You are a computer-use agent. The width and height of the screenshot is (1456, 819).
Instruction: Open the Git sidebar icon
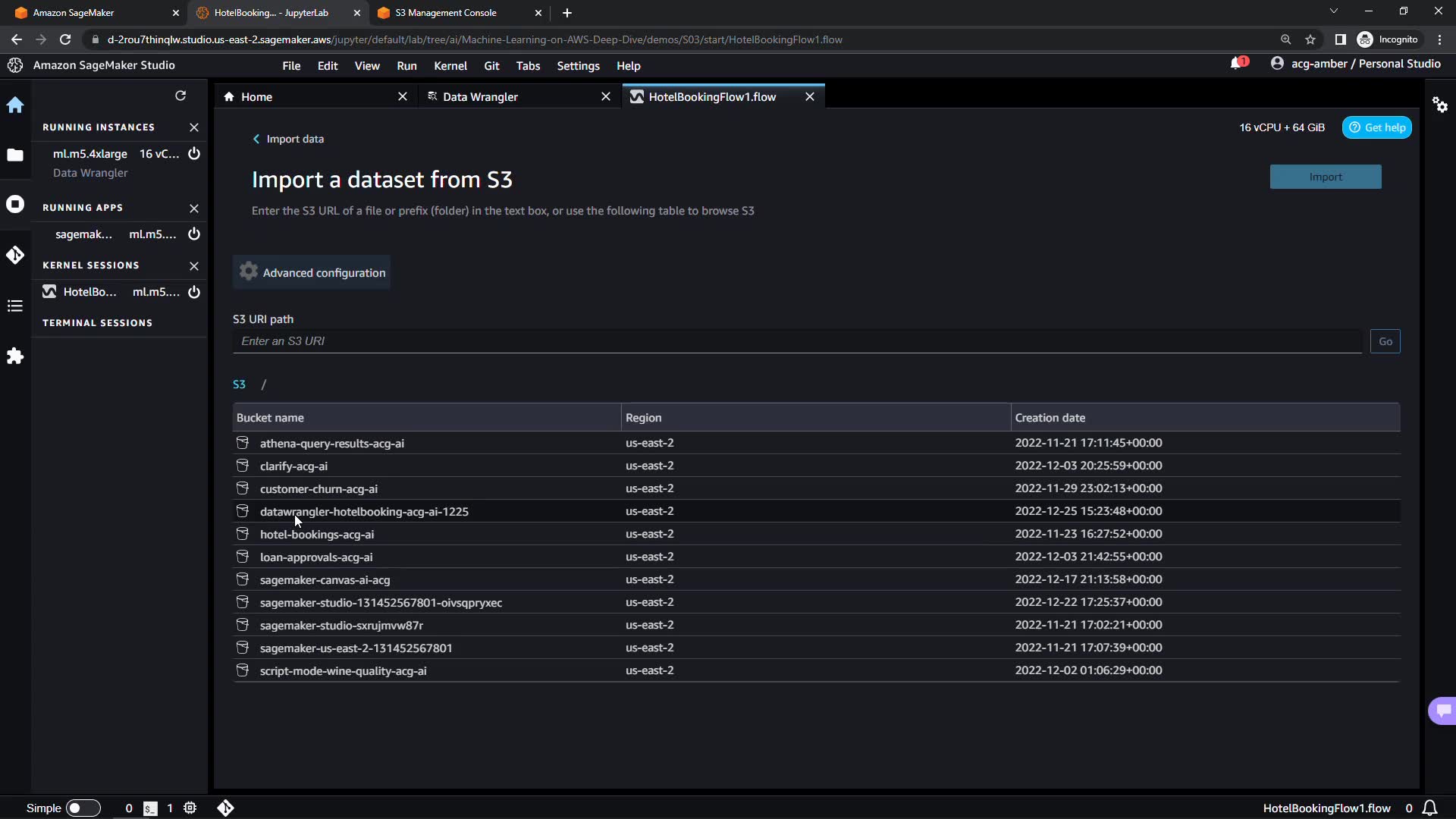click(15, 256)
